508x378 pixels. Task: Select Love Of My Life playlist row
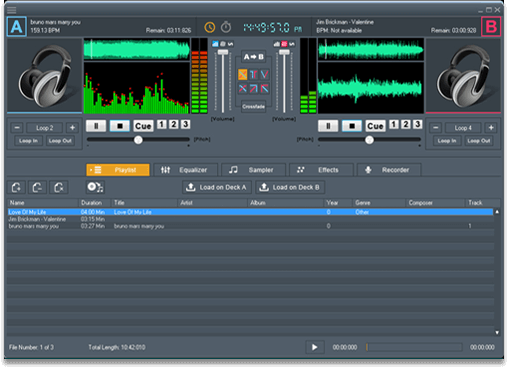click(x=250, y=212)
